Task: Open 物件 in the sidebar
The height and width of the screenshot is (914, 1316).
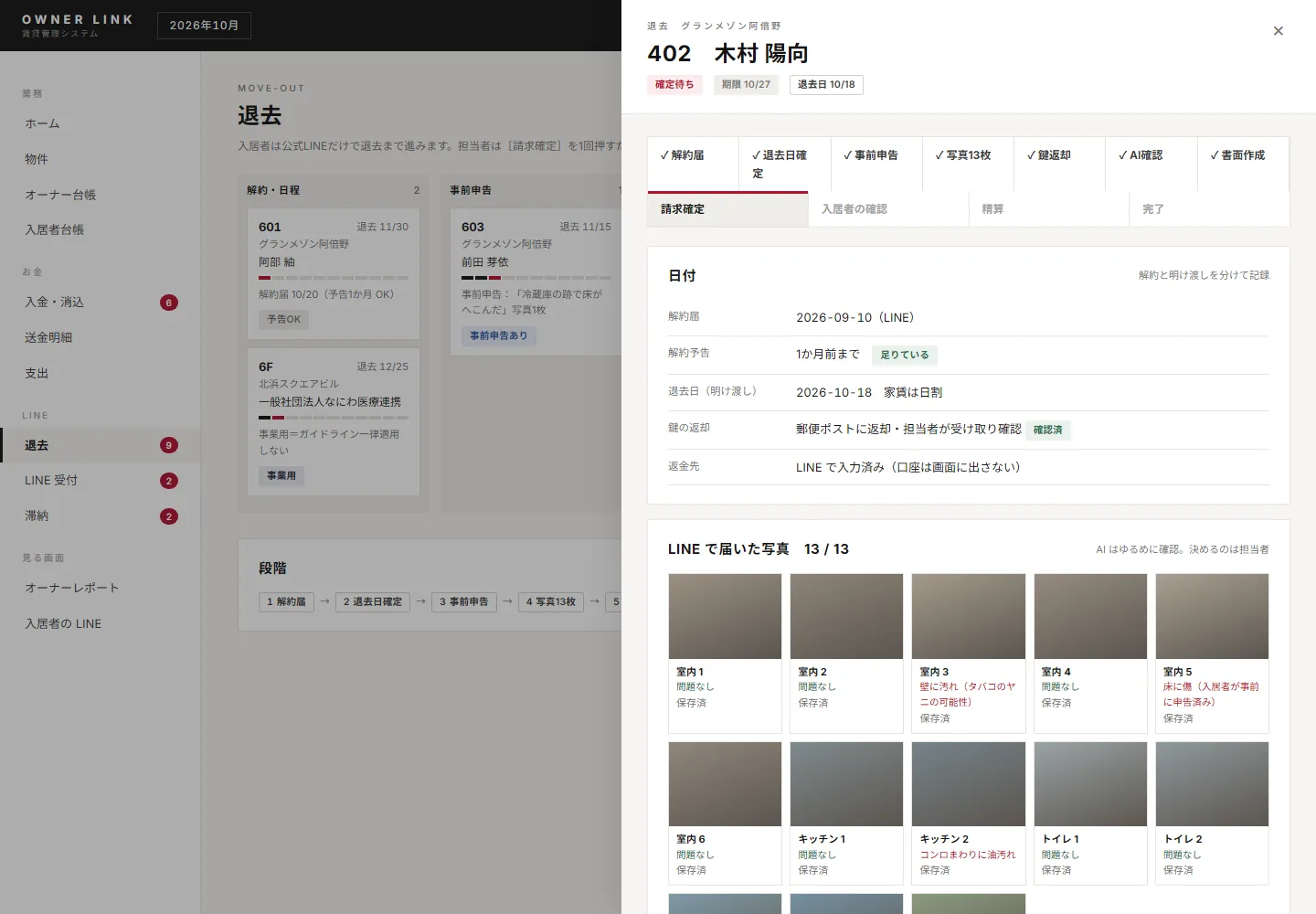Action: [101, 159]
